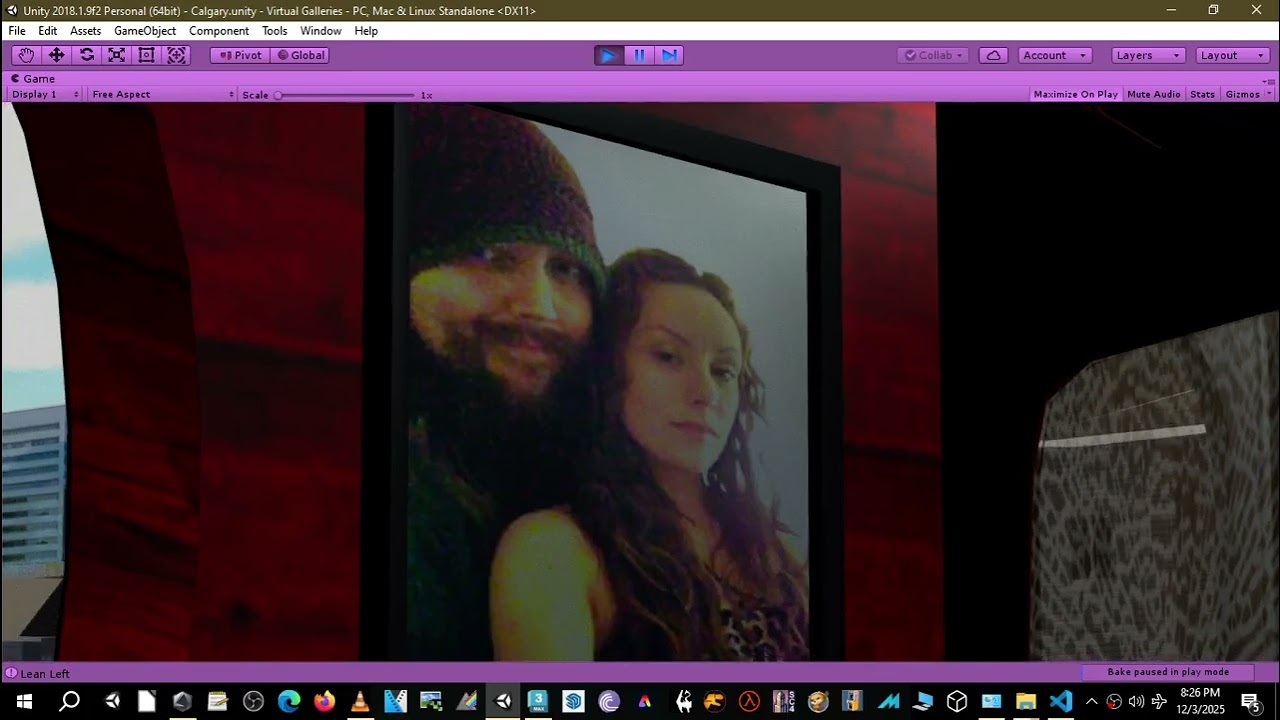The height and width of the screenshot is (720, 1280).
Task: Toggle Maximize On Play
Action: pyautogui.click(x=1075, y=94)
